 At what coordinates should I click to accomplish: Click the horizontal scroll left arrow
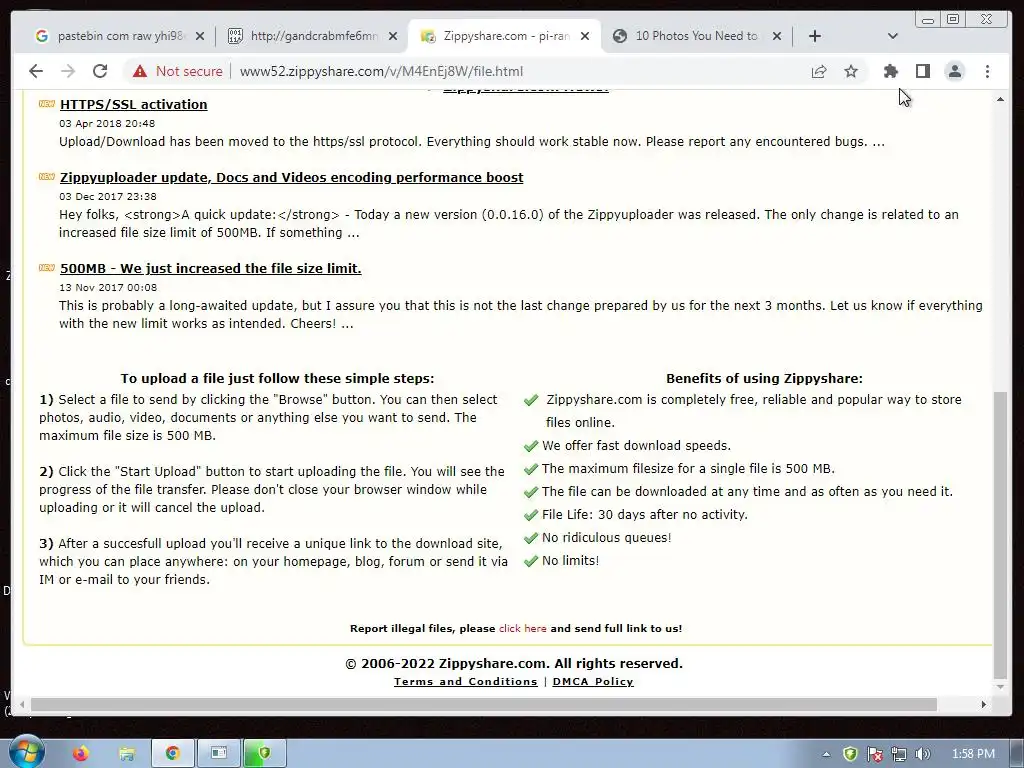23,705
